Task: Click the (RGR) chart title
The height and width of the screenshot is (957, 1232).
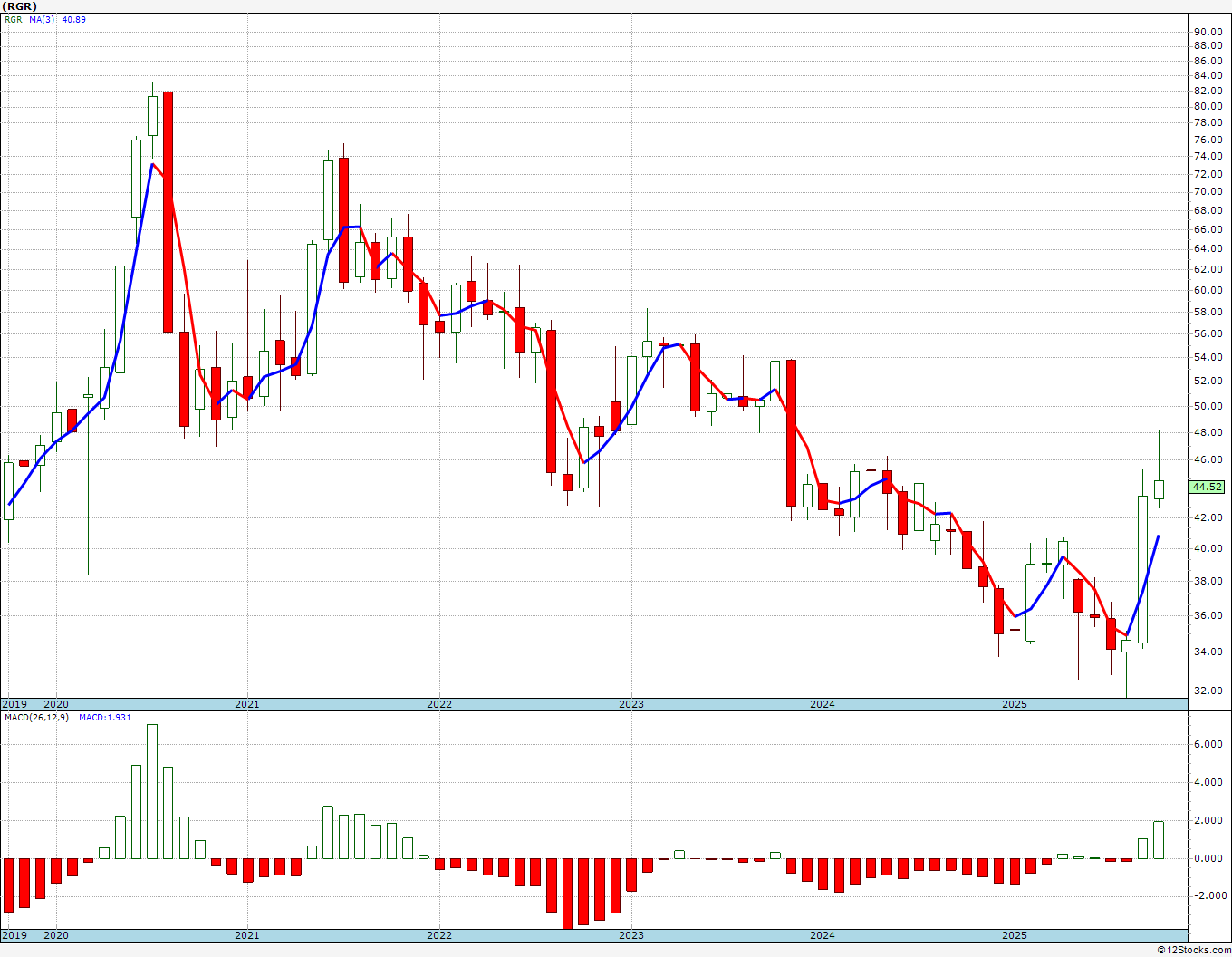Action: pos(18,6)
